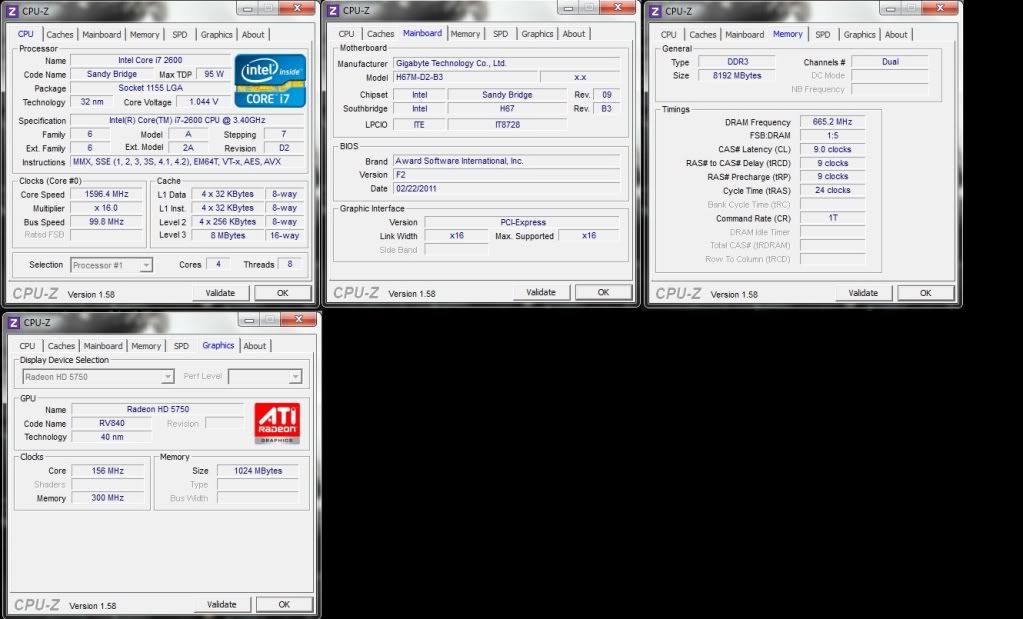1023x619 pixels.
Task: Open SPD tab in the Graphics tab window
Action: click(181, 346)
